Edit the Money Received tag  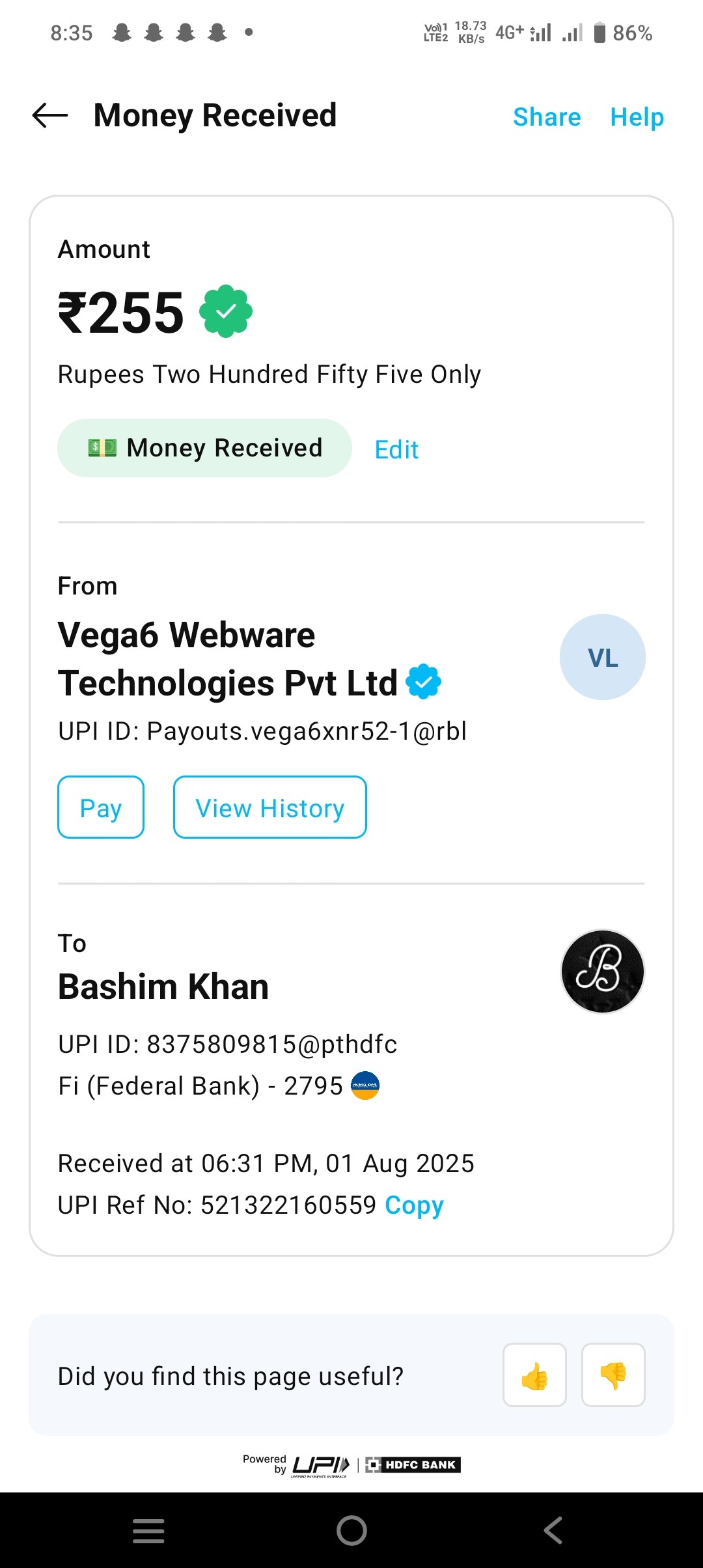(x=396, y=450)
